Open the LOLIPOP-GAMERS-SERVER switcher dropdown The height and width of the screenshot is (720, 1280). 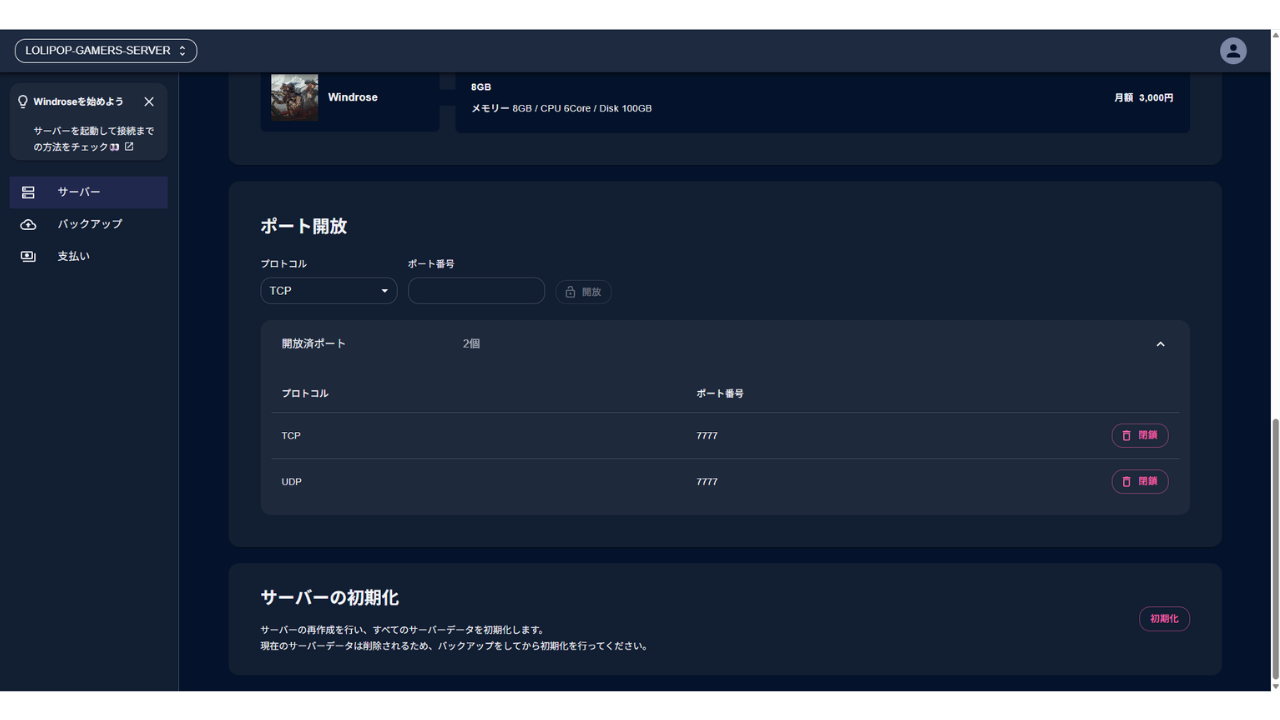[x=106, y=51]
